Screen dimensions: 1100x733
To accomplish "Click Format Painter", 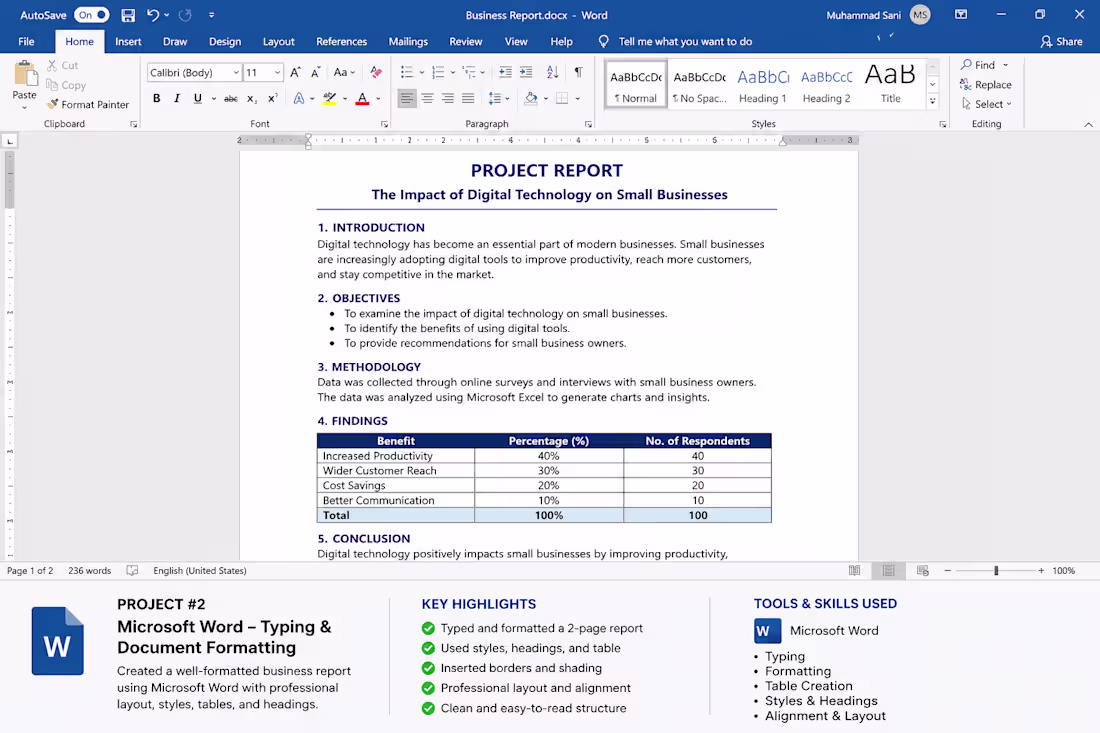I will (x=88, y=104).
